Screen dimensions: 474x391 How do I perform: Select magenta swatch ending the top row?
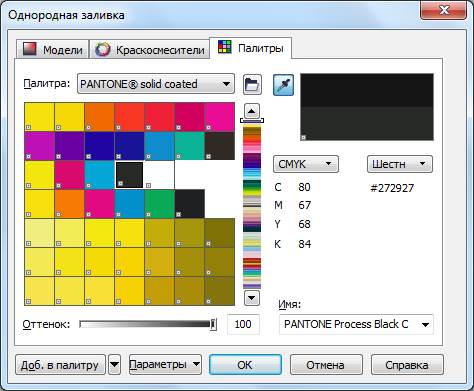(219, 117)
